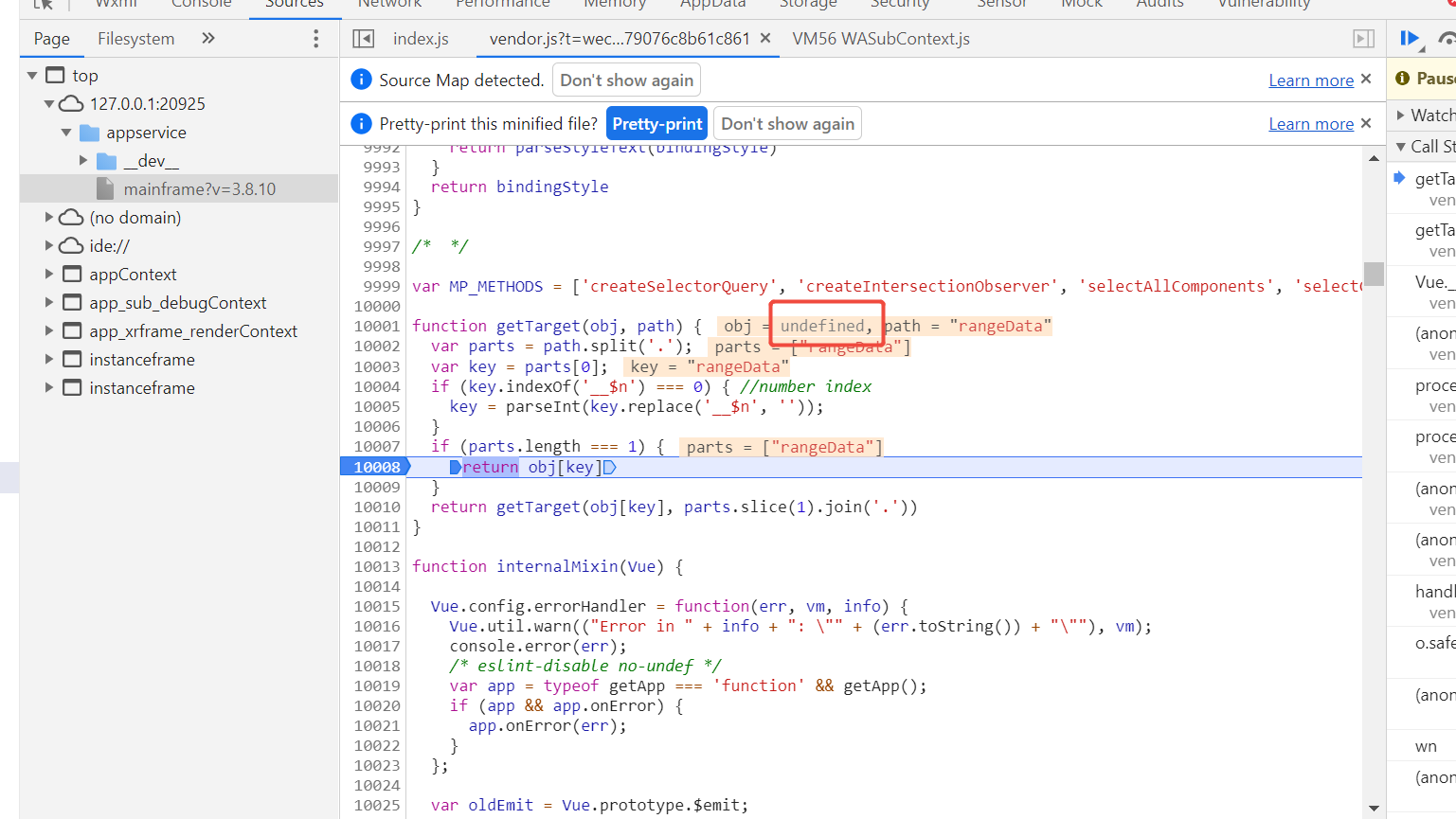This screenshot has height=819, width=1456.
Task: Add breakpoint at line 10016
Action: pos(376,626)
